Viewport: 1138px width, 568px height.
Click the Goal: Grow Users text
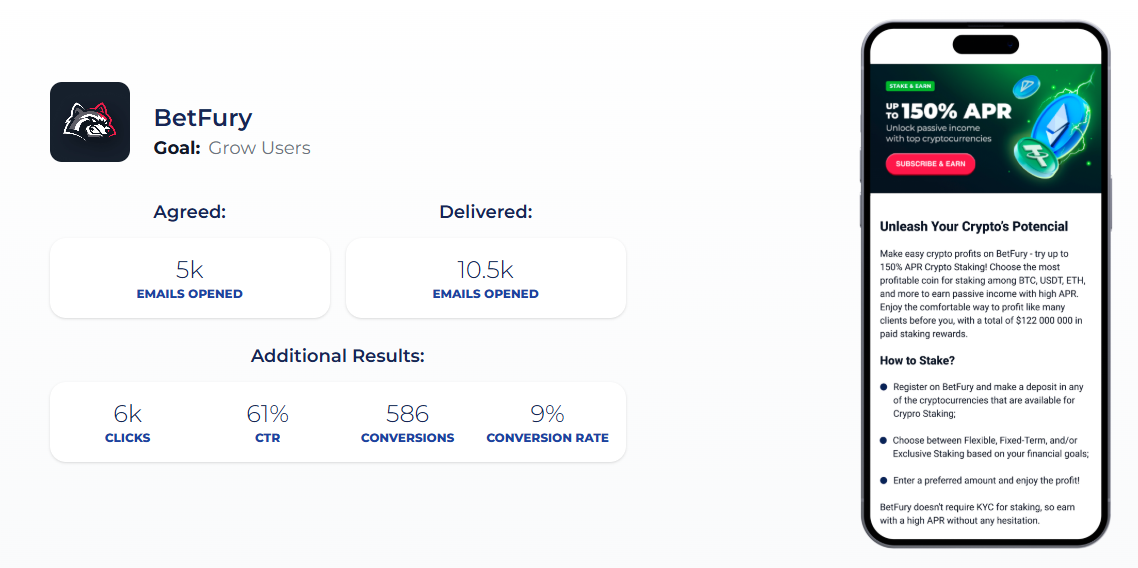pos(232,148)
